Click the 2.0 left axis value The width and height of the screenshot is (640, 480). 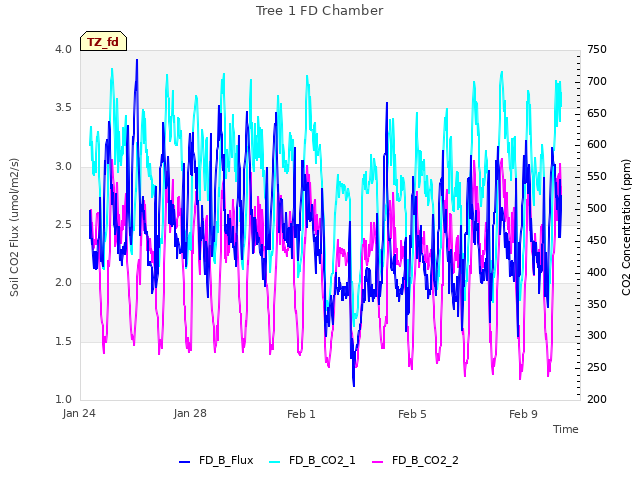(x=64, y=282)
